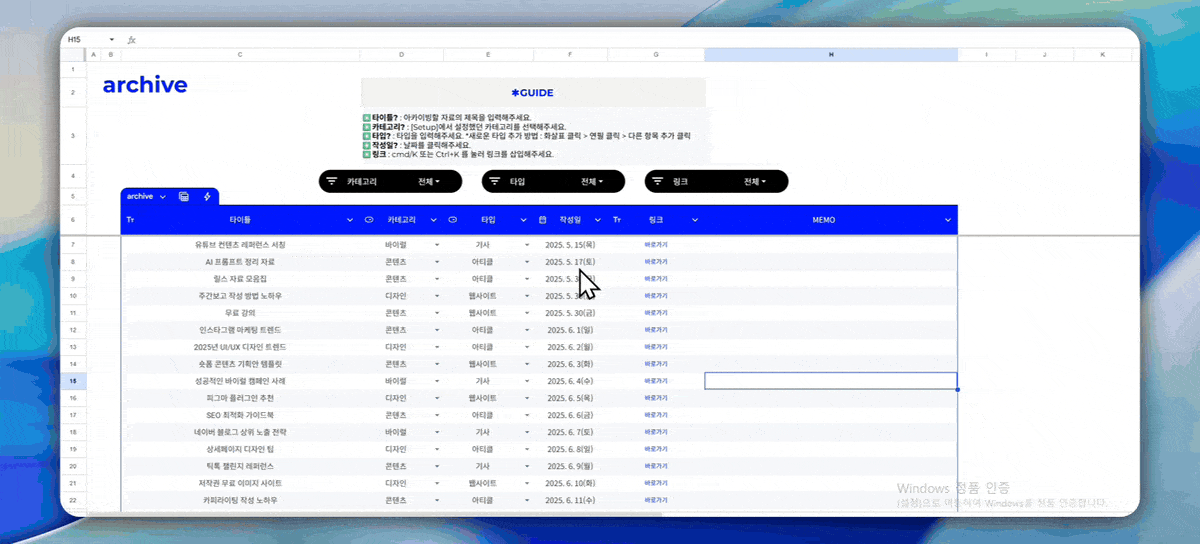This screenshot has width=1200, height=544.
Task: Click the filter icon in 카테고리 slicer
Action: point(332,182)
